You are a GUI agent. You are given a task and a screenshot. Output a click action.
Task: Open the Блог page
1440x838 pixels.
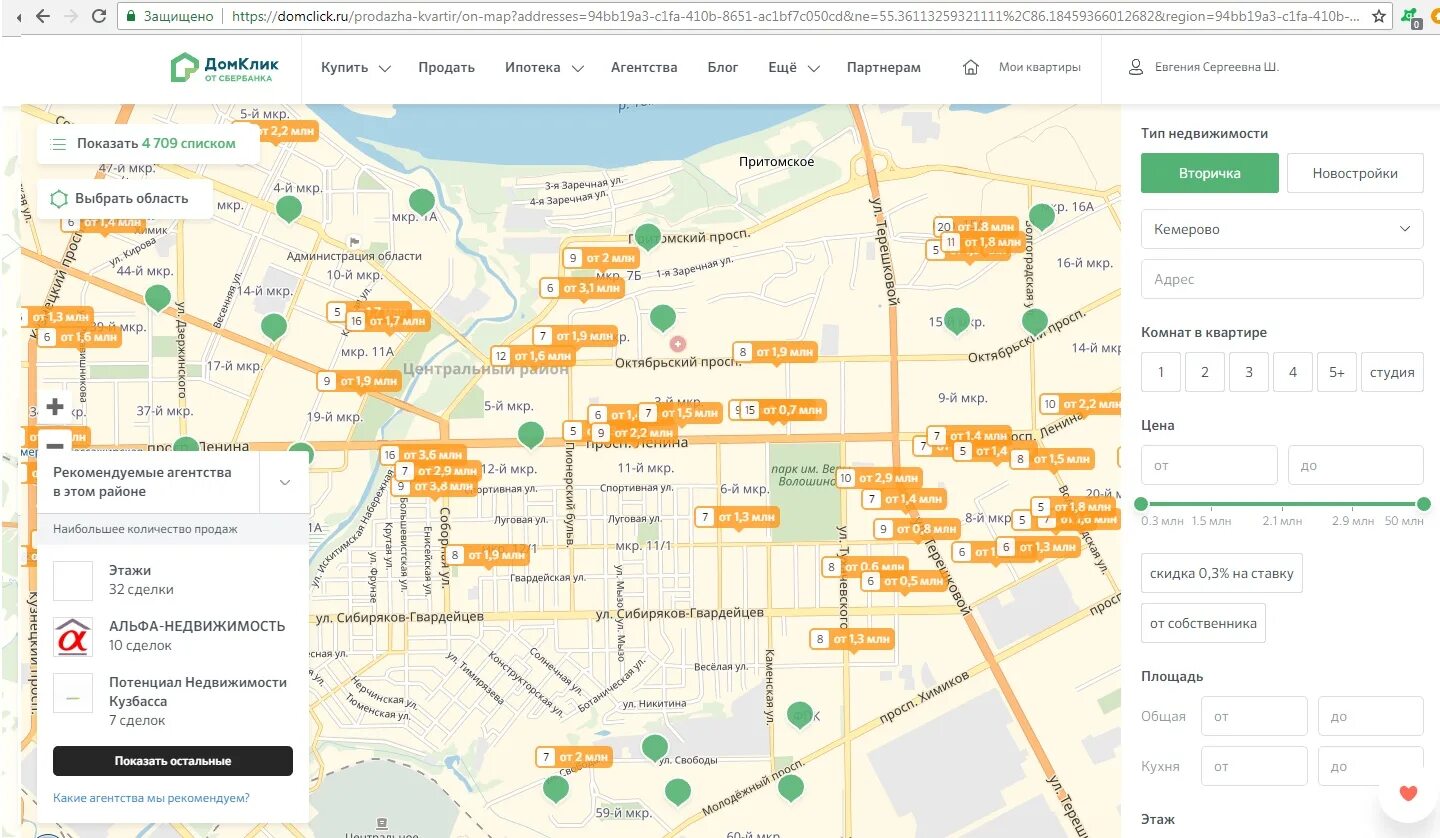point(723,68)
